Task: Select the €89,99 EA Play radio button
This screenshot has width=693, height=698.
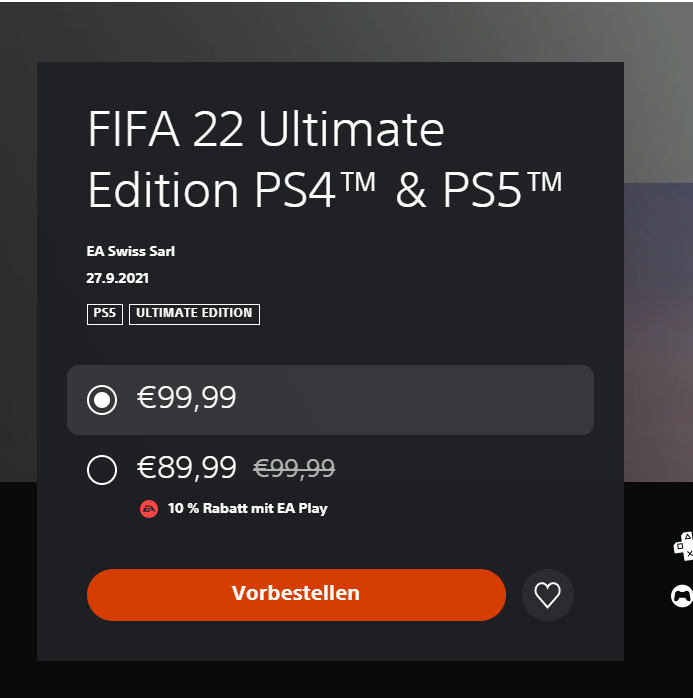Action: [x=102, y=470]
